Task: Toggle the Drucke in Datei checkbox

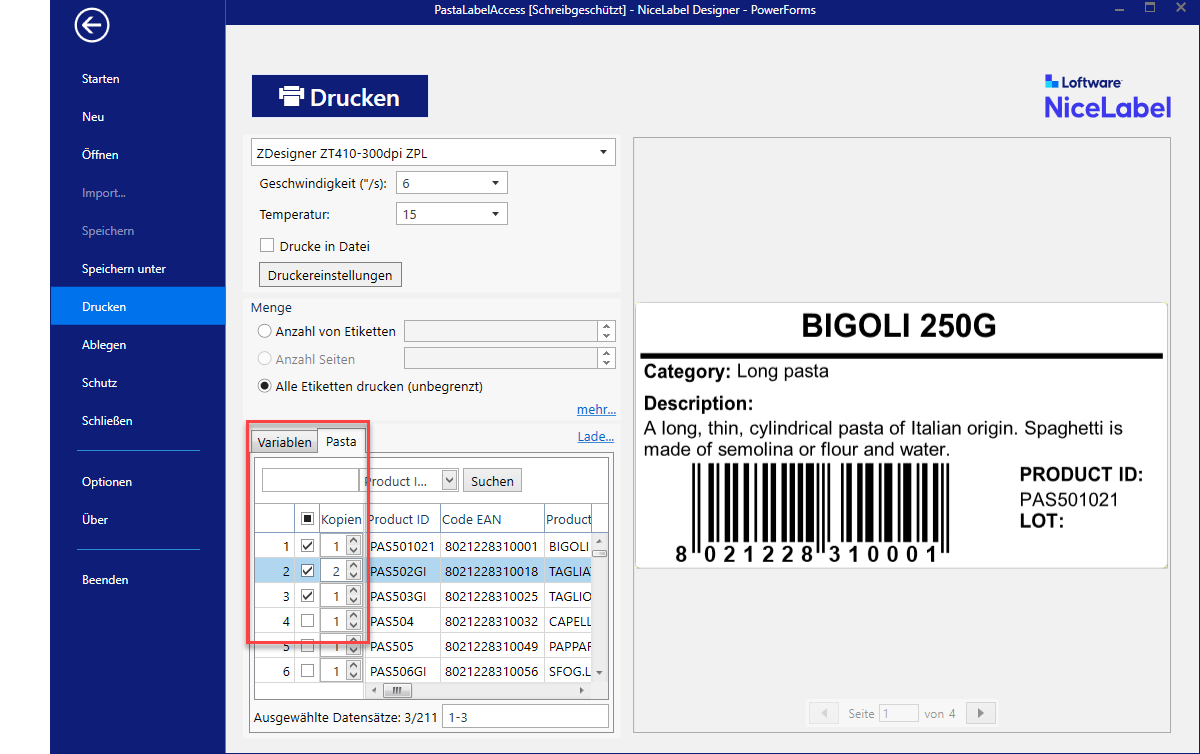Action: [x=267, y=245]
